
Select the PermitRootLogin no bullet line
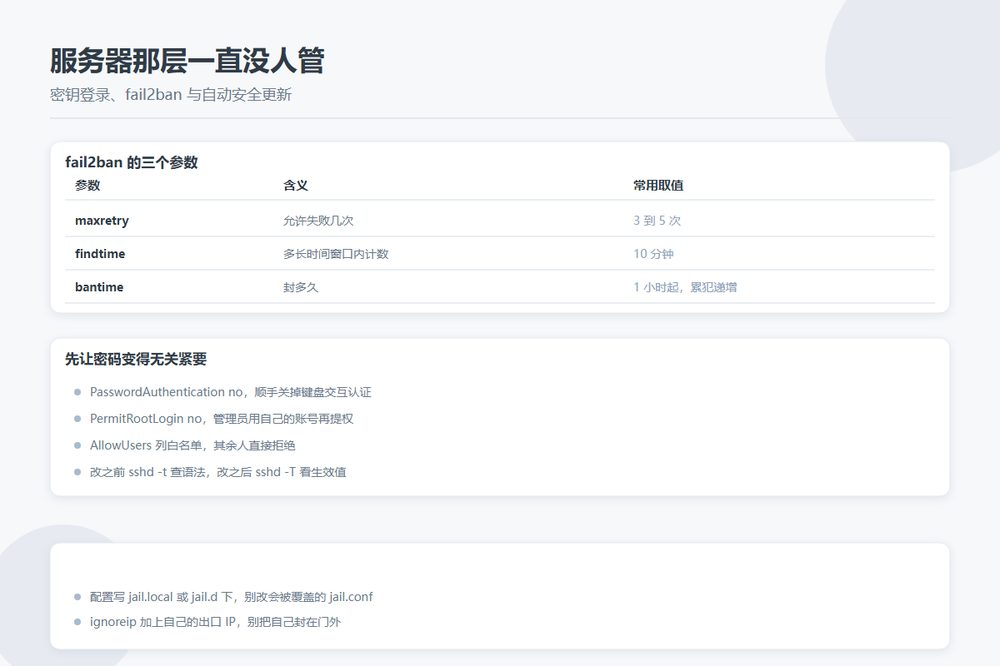pyautogui.click(x=221, y=418)
